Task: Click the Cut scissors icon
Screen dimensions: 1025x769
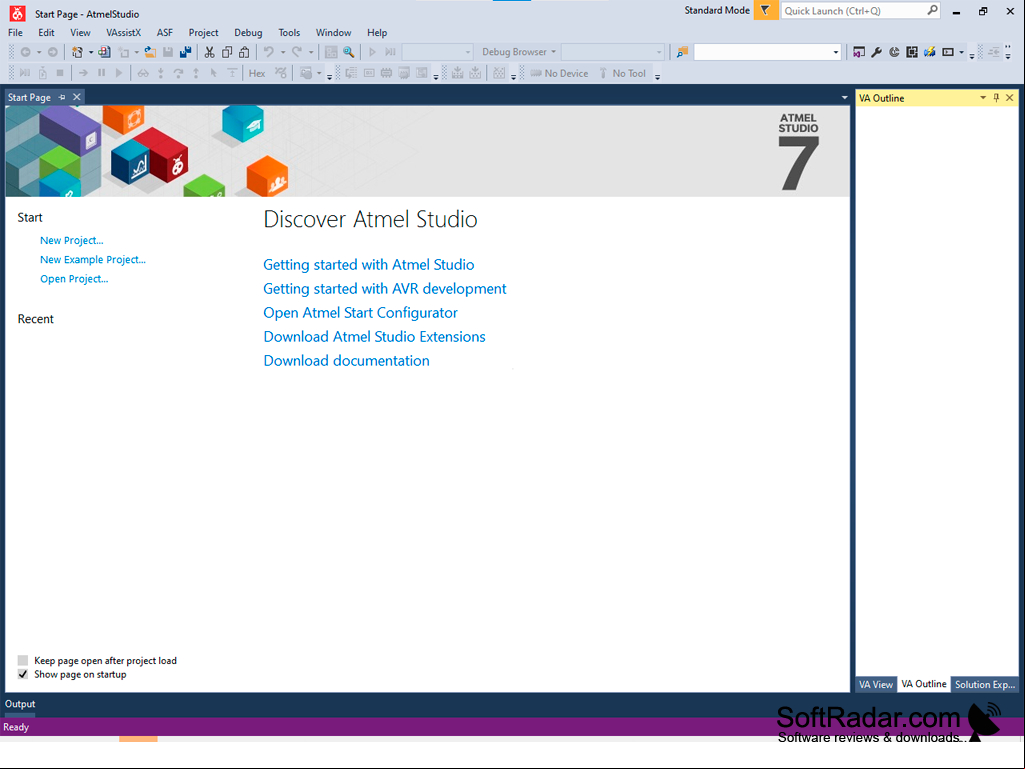Action: coord(209,52)
